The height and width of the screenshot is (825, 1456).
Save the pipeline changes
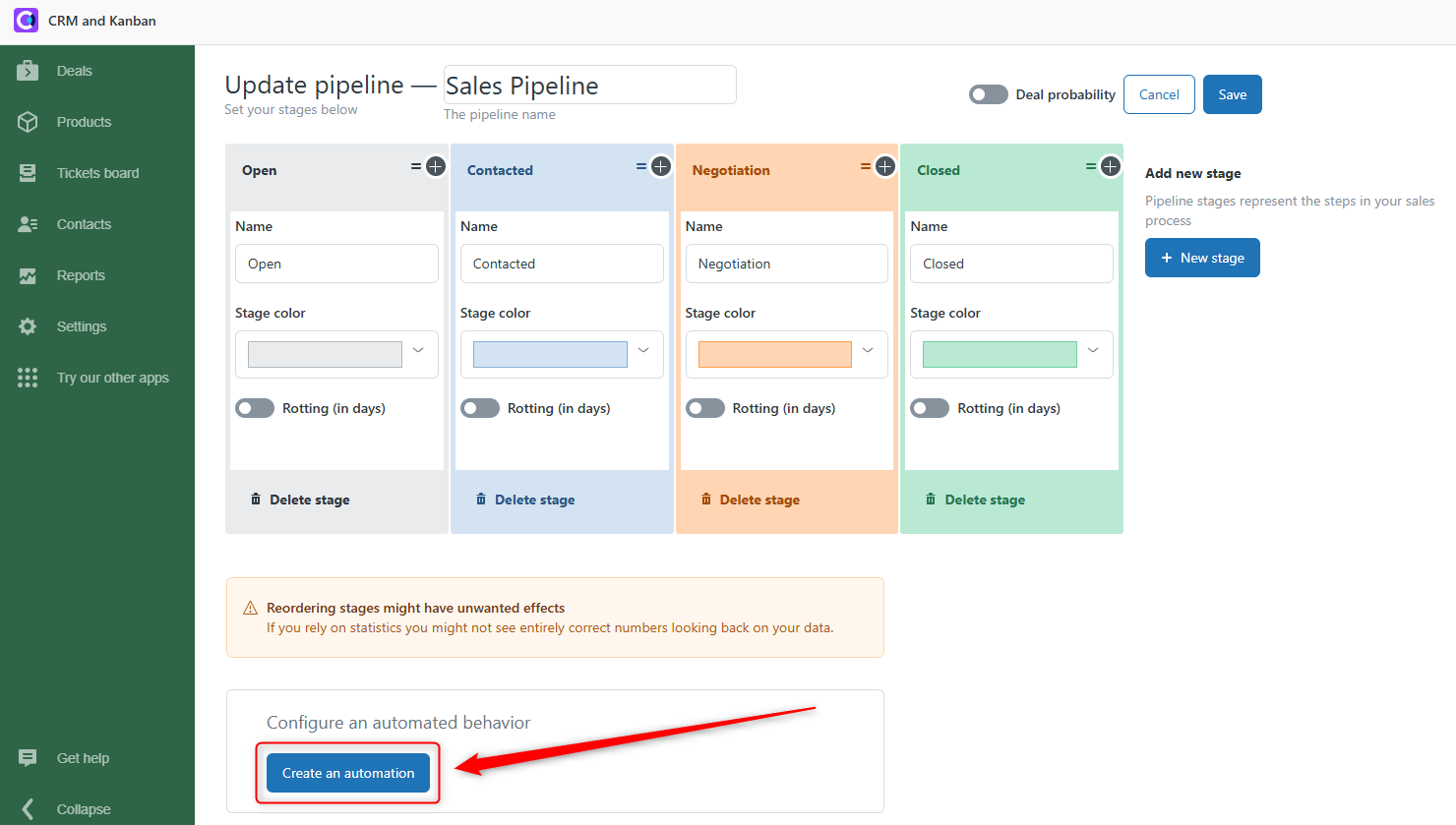click(1232, 94)
